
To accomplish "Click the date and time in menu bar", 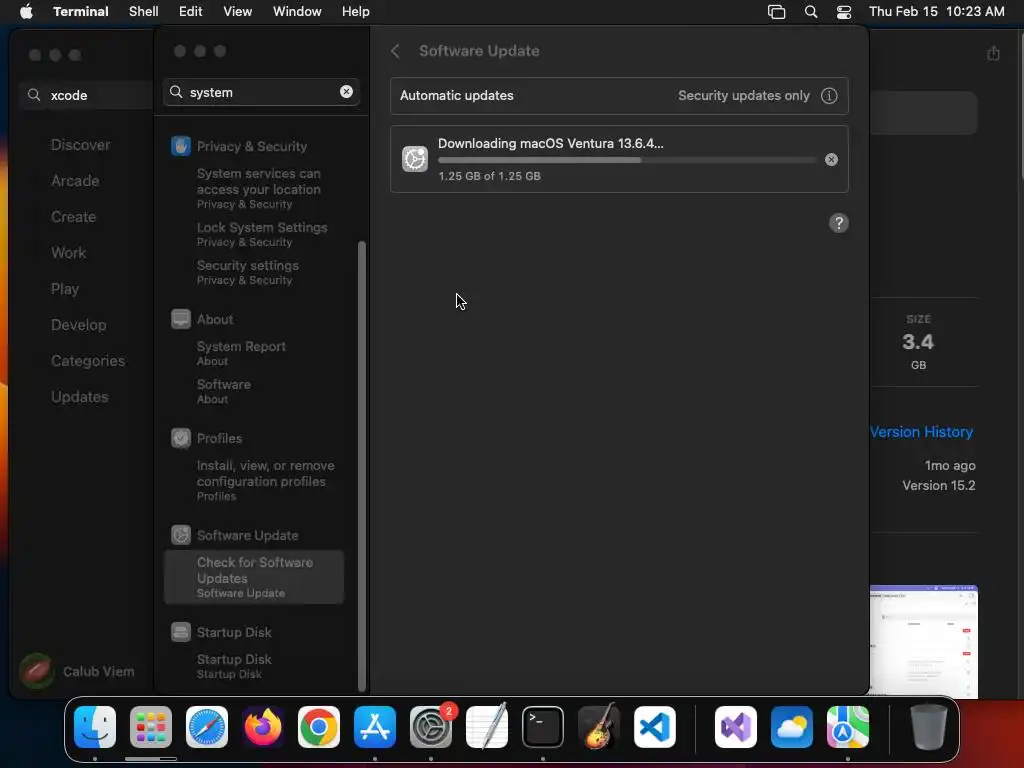I will click(936, 11).
